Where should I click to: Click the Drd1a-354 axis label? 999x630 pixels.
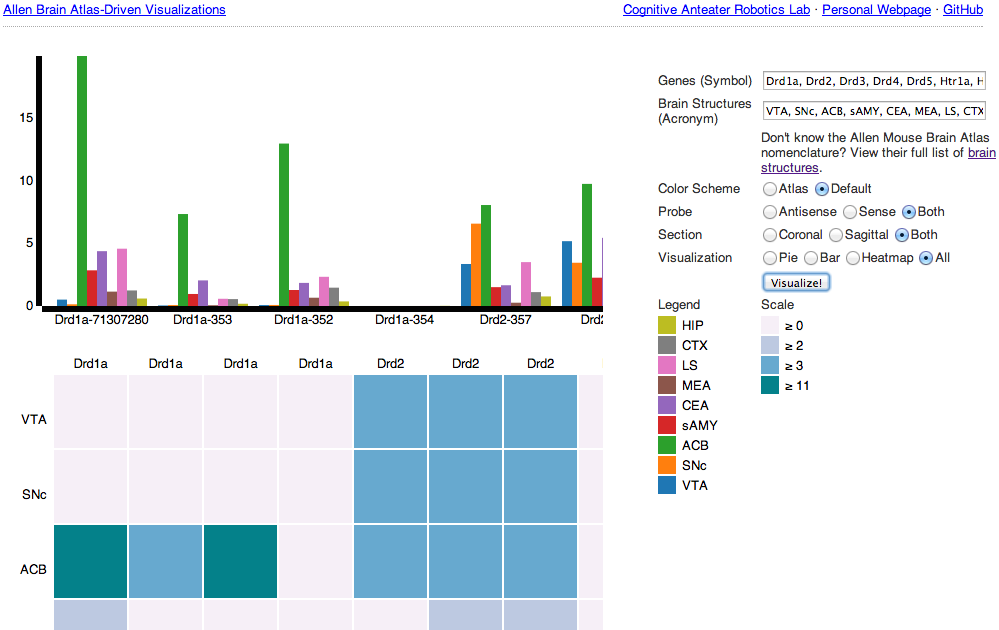pos(405,320)
